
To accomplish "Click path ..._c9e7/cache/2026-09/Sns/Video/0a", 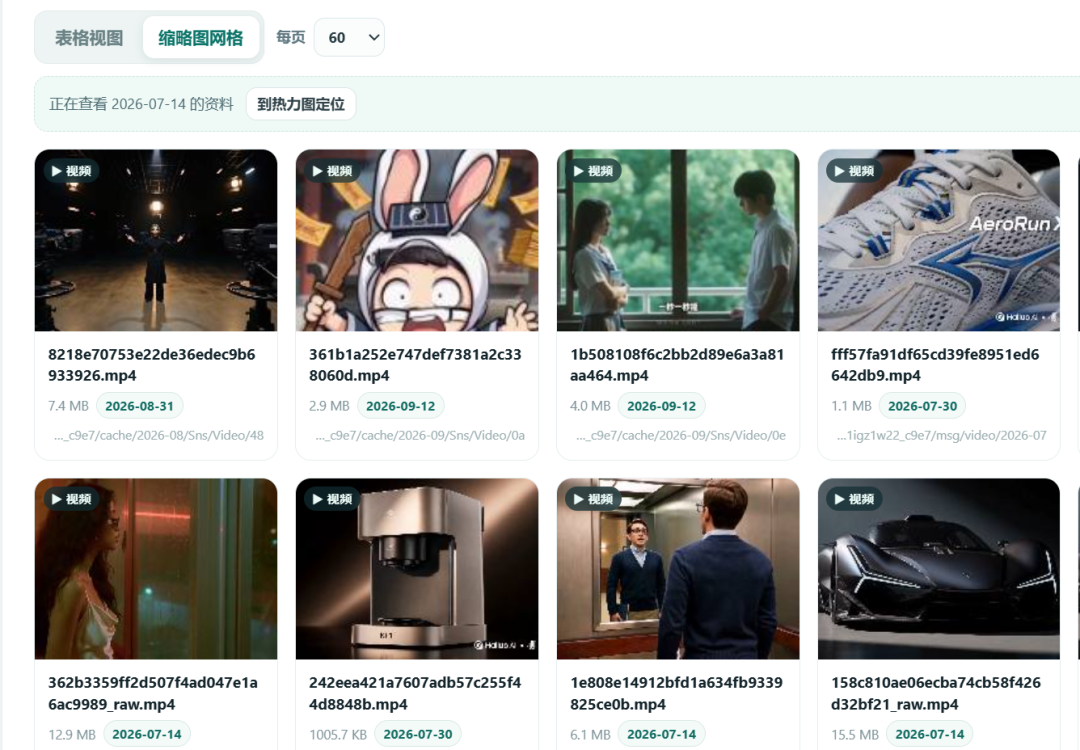I will pyautogui.click(x=419, y=435).
